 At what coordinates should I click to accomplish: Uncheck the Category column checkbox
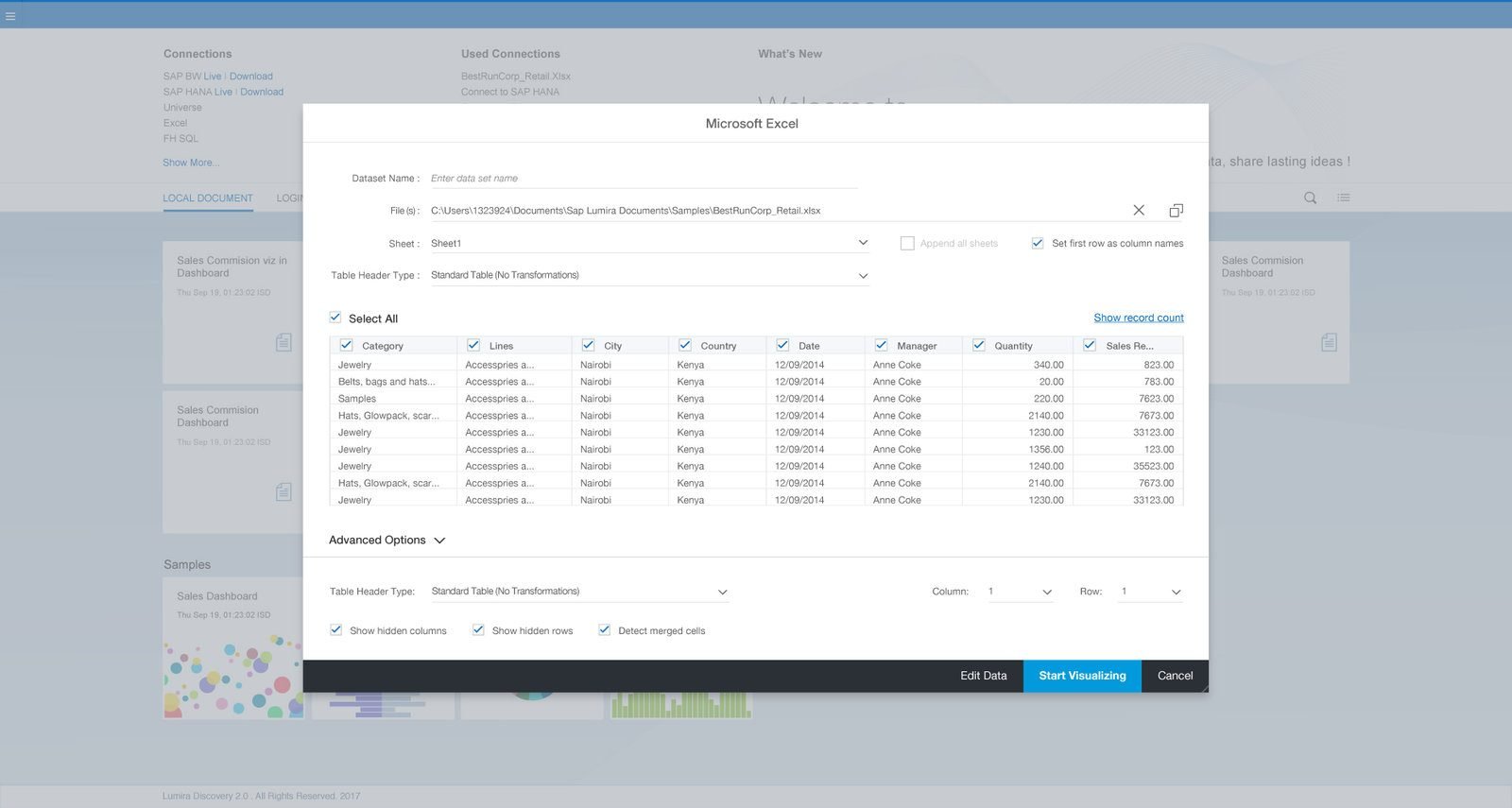tap(346, 345)
